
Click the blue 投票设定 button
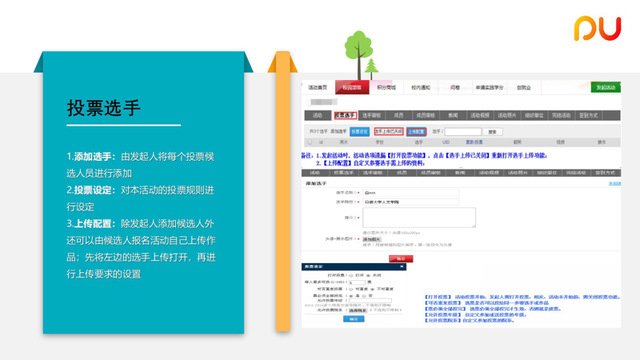360,131
